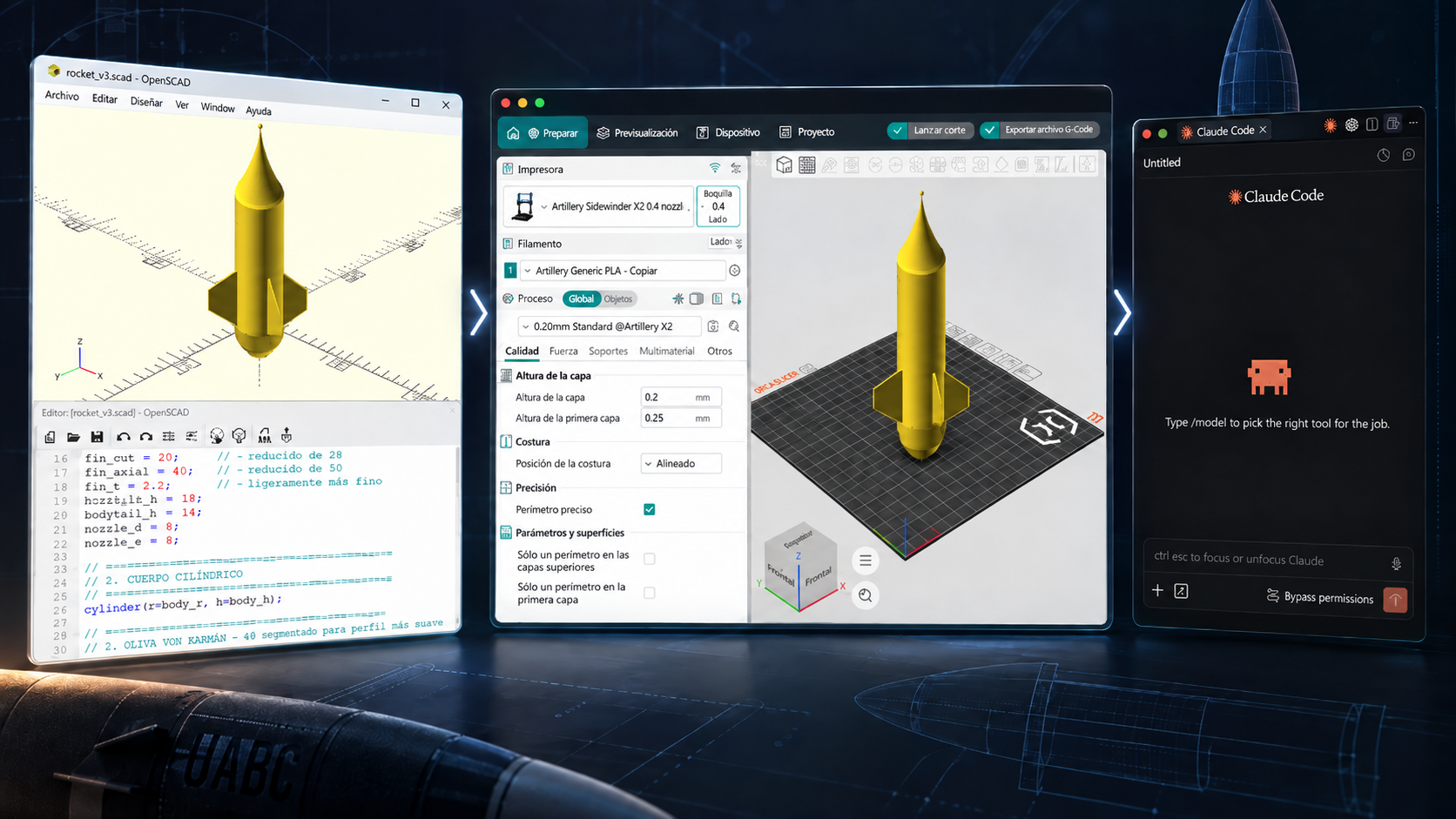Open the Diseñar menu in OpenSCAD

(x=146, y=102)
